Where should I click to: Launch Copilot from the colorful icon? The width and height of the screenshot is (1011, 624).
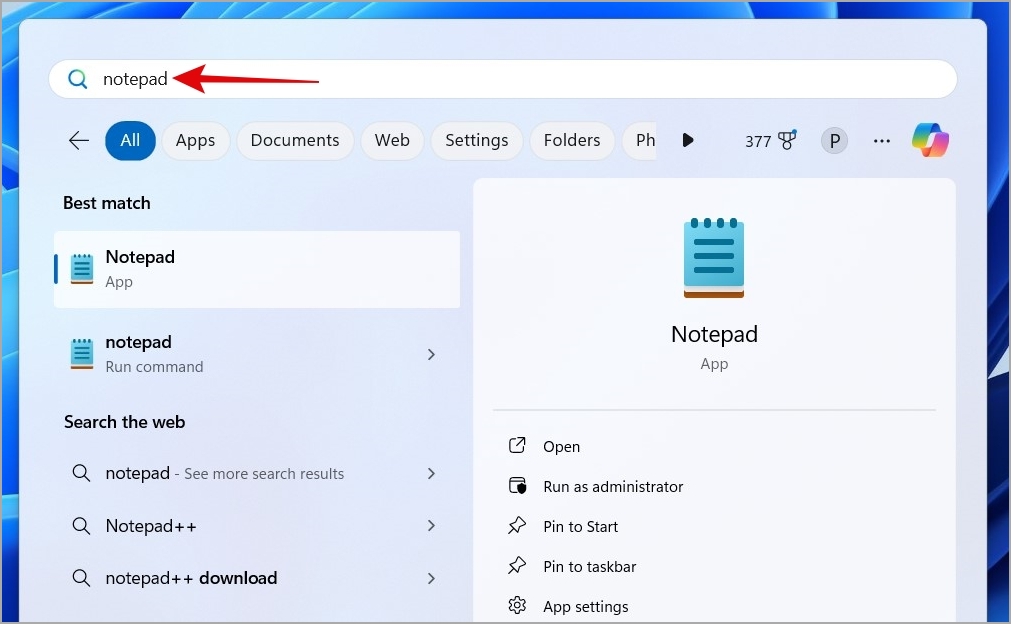point(930,140)
